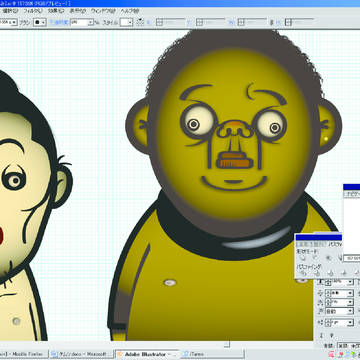
Task: Click the pink icon in system tray
Action: coord(332,354)
